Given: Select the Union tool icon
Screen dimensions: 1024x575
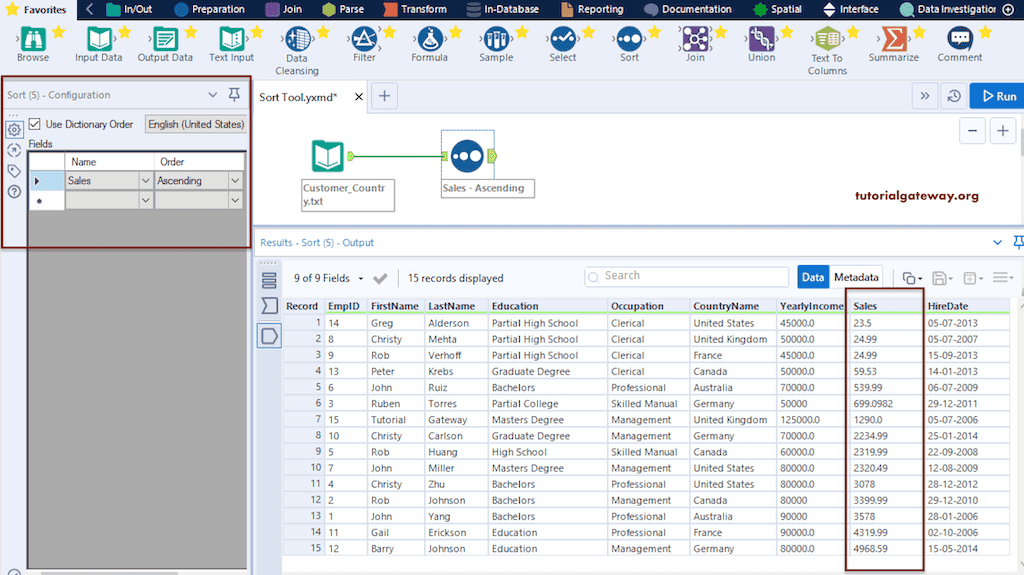Looking at the screenshot, I should point(761,40).
